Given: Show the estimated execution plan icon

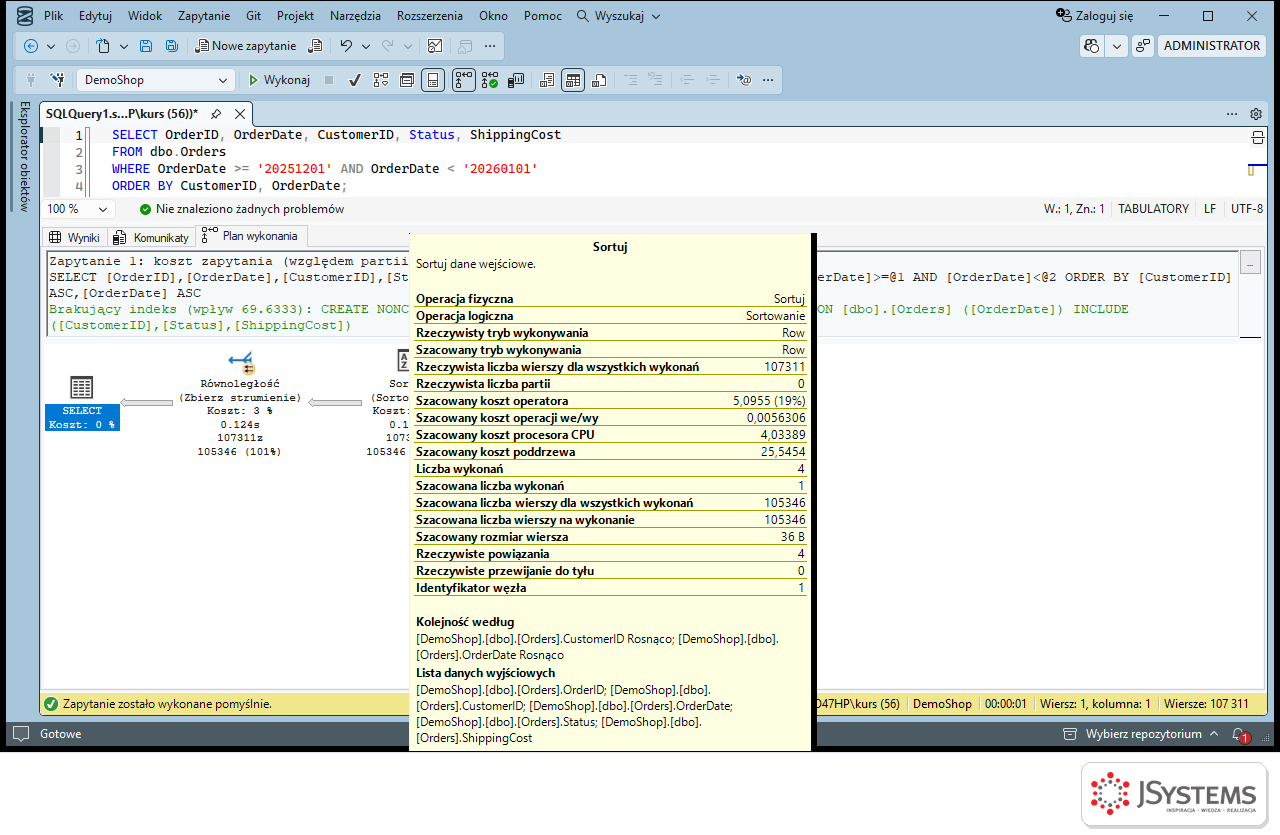Looking at the screenshot, I should [x=381, y=80].
